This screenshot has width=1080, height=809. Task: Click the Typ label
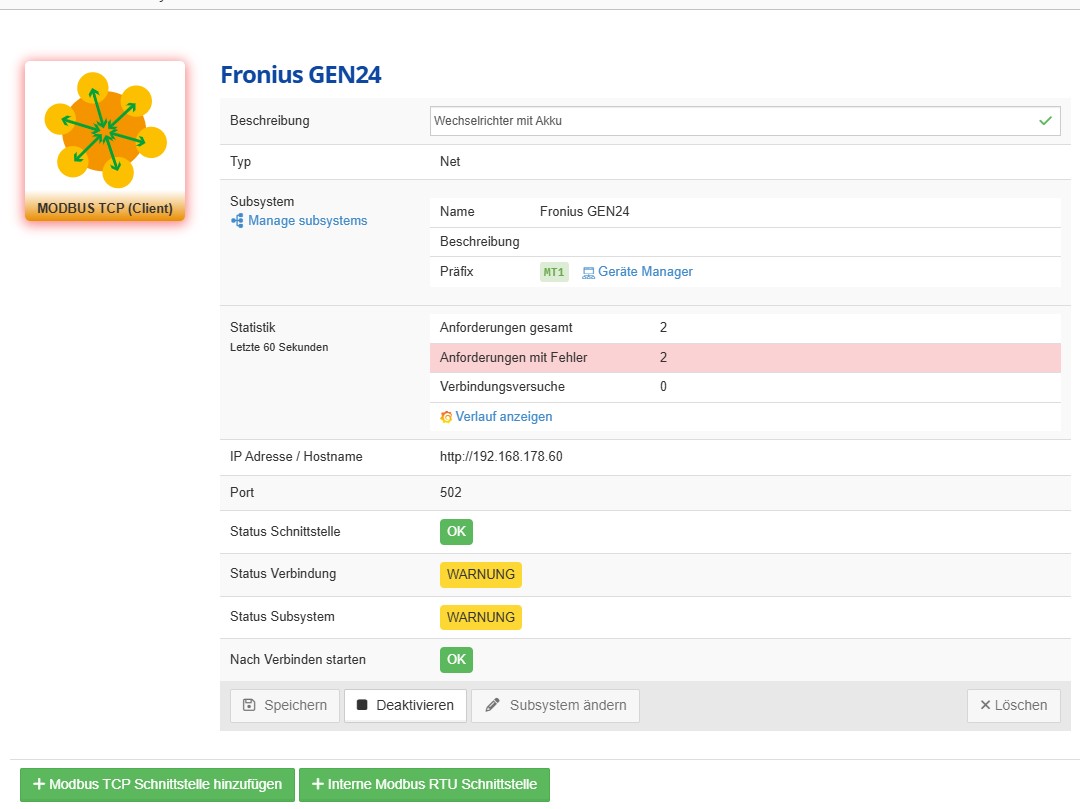point(240,162)
